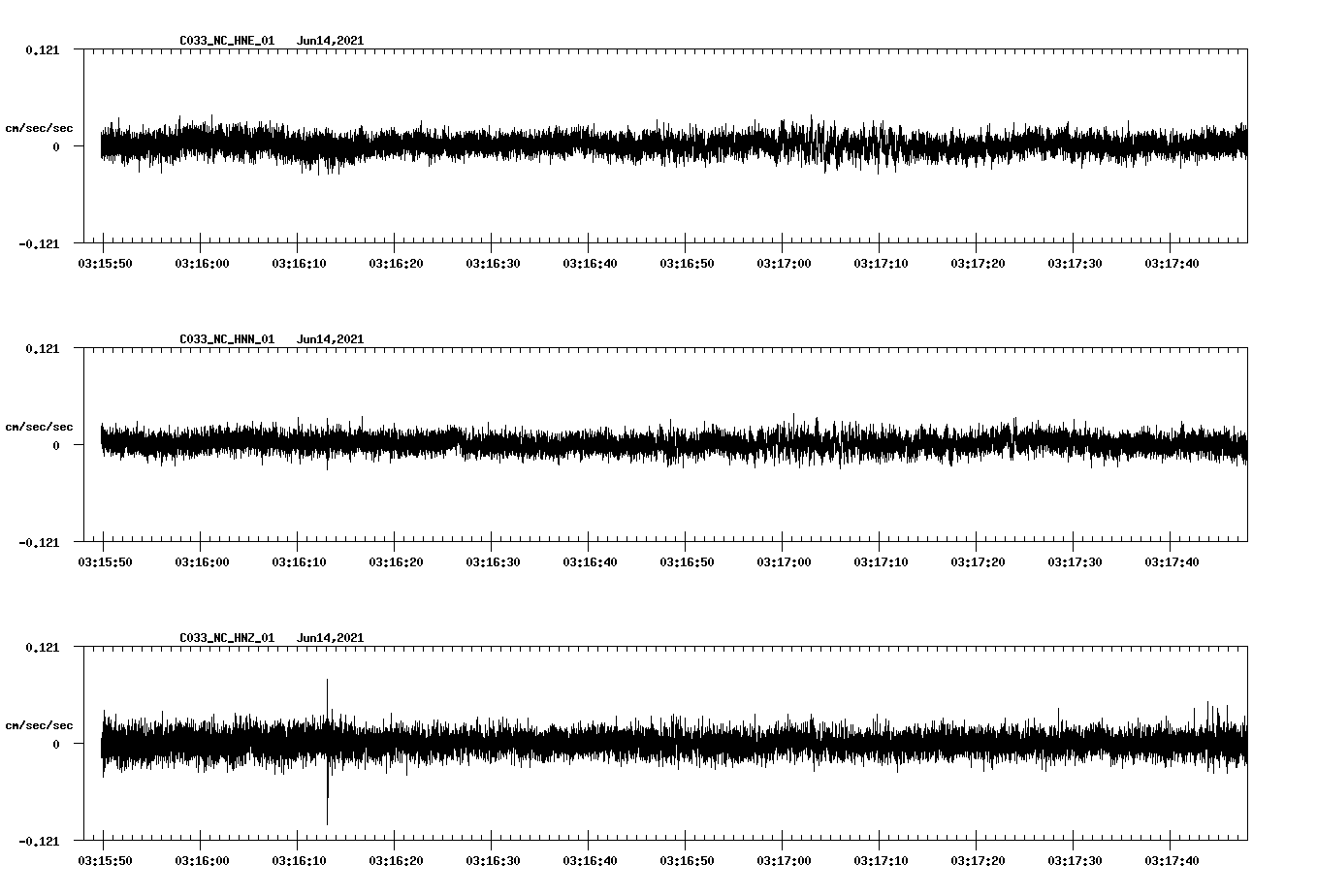Click the zero label on HNN y-axis
Viewport: 1317px width, 896px height.
pos(56,445)
